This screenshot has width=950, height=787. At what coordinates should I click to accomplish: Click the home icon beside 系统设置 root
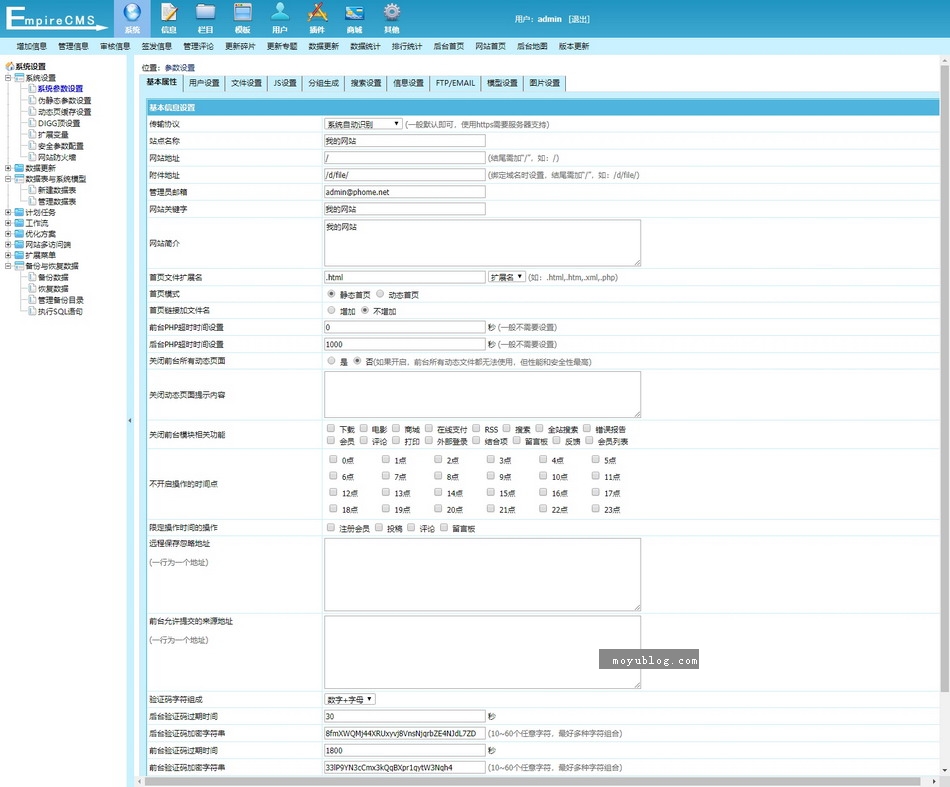point(10,66)
